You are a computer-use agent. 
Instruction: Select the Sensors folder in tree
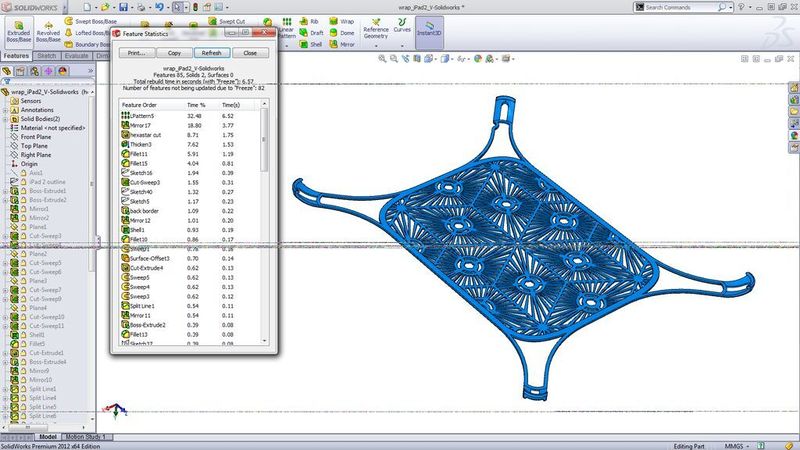point(26,101)
